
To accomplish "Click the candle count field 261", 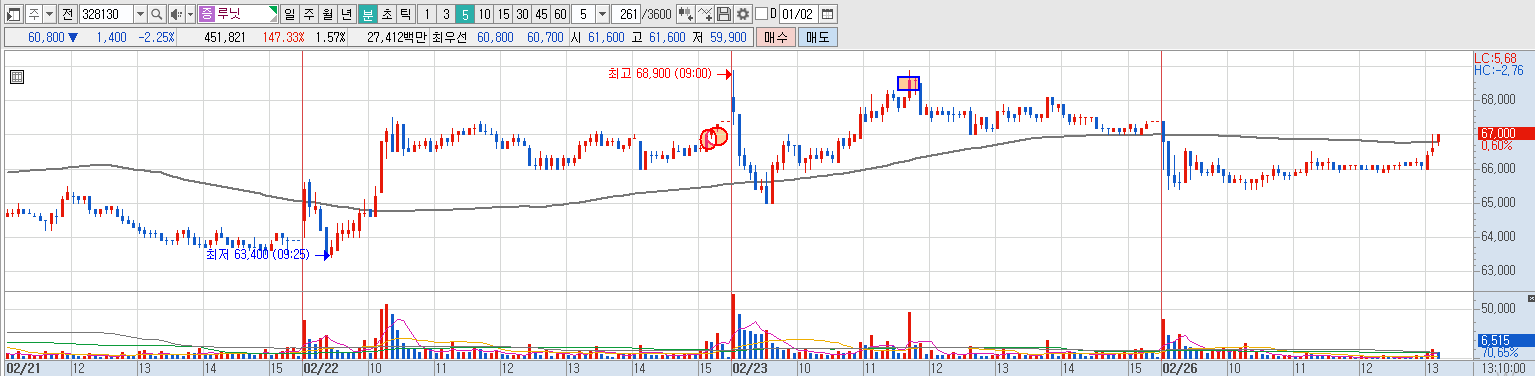I will tap(627, 14).
